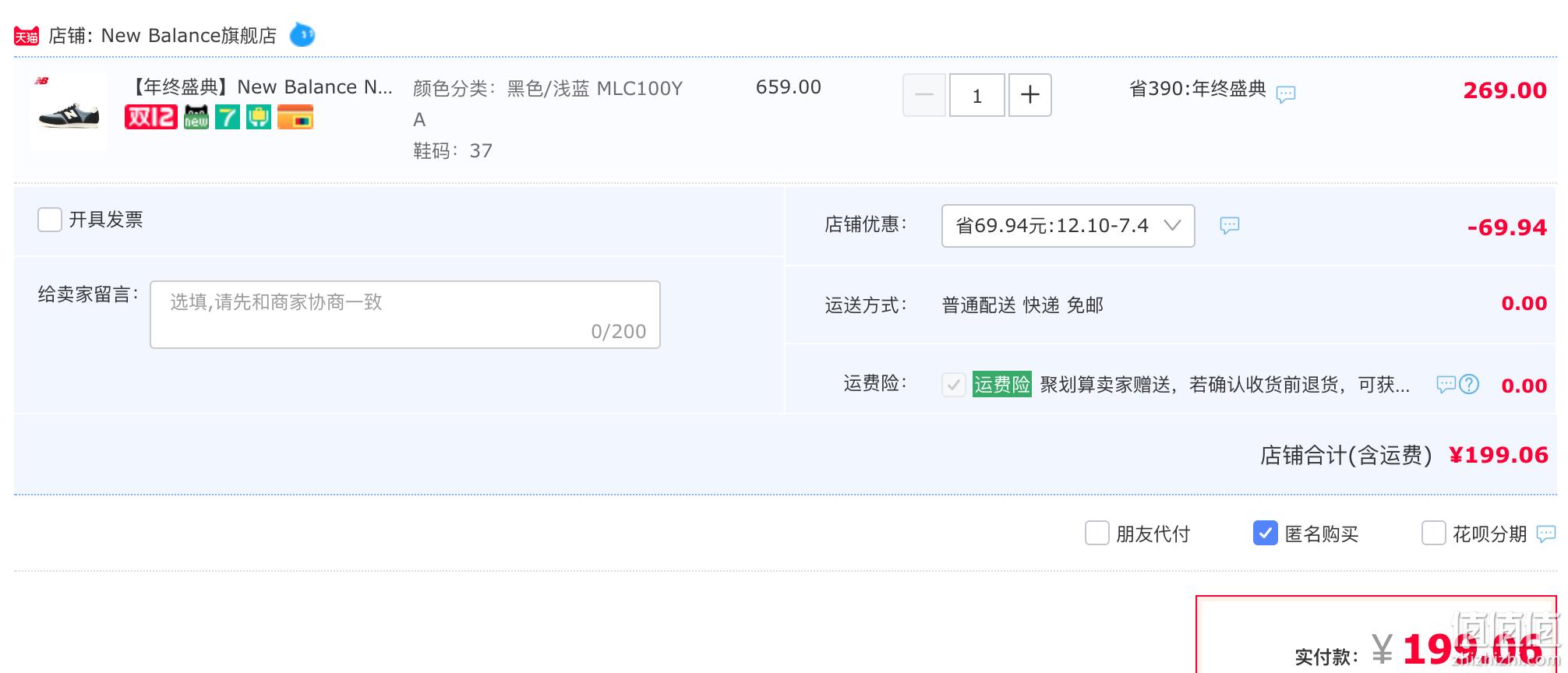Click the discounted item price 269.00
This screenshot has height=673, width=1568.
tap(1505, 90)
